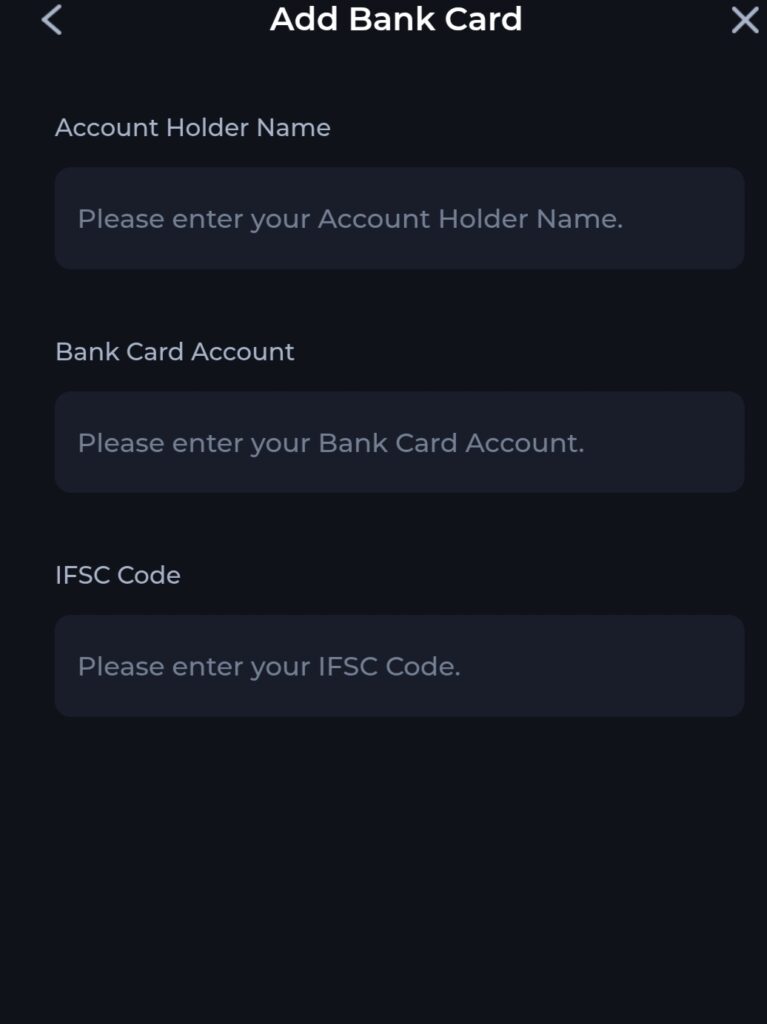Click placeholder "Please enter your Bank Card Account."
Image resolution: width=767 pixels, height=1024 pixels.
coord(331,443)
